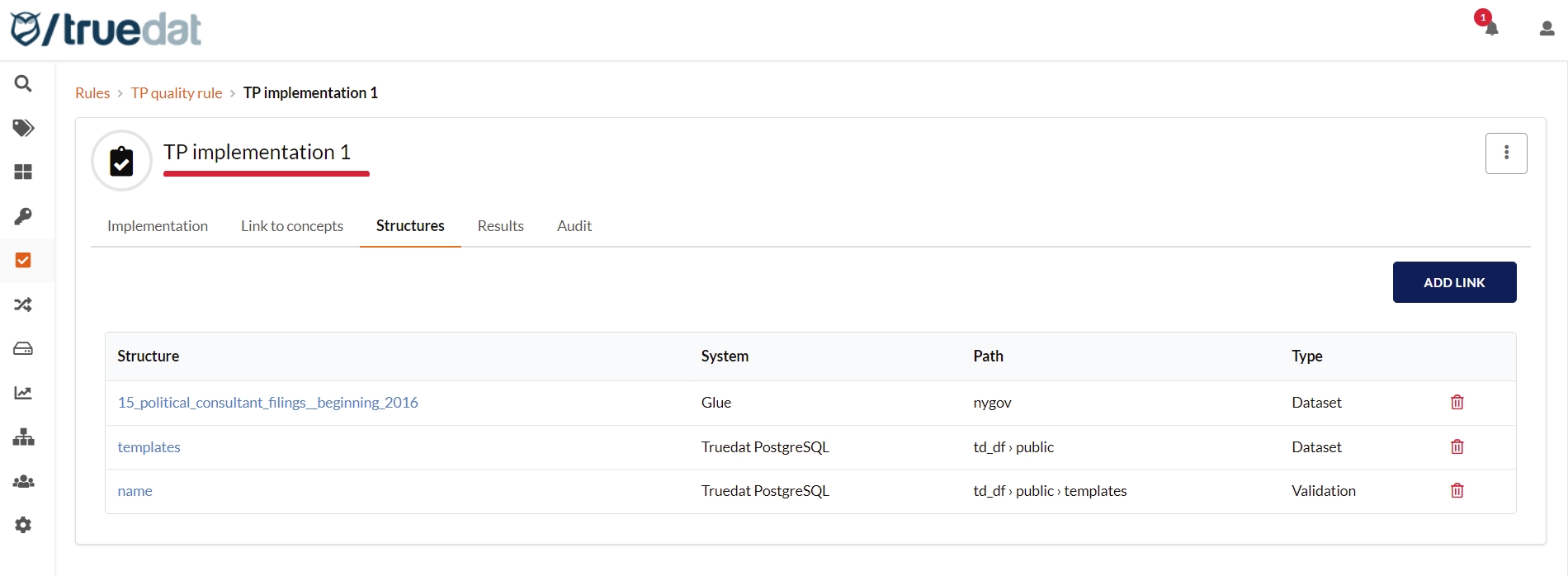Viewport: 1568px width, 576px height.
Task: Select the shuffle arrows icon in sidebar
Action: pos(23,305)
